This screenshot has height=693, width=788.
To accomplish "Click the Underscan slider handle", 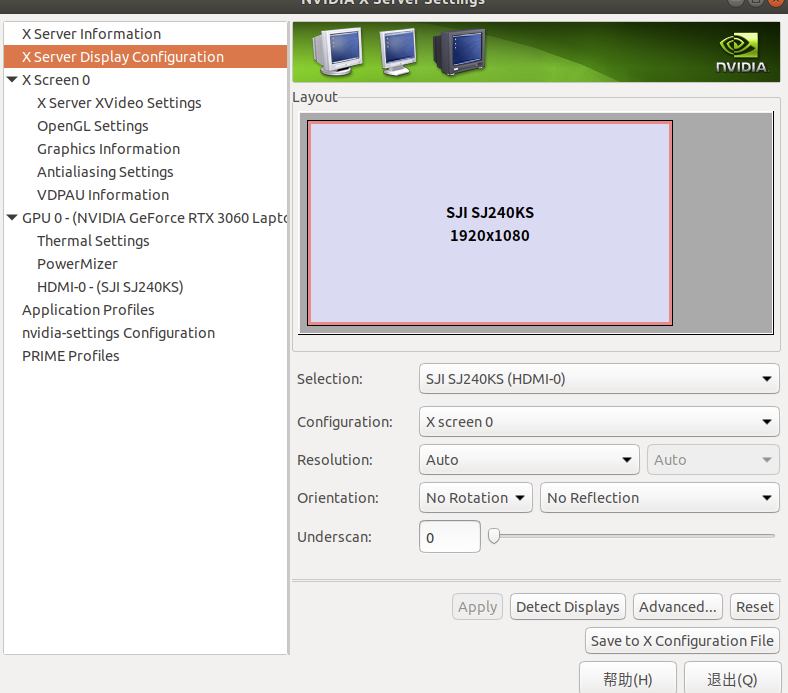I will point(494,536).
